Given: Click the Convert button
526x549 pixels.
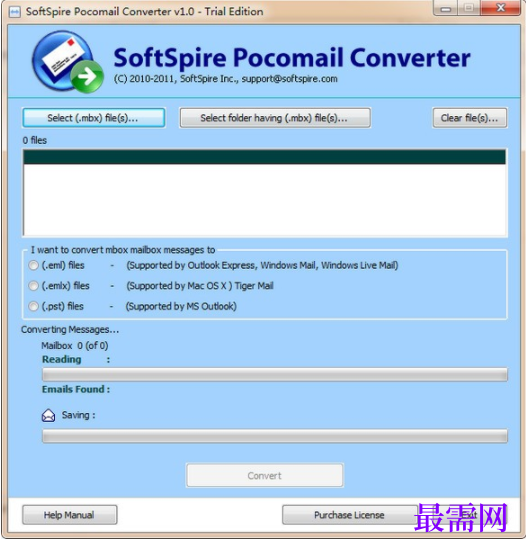Looking at the screenshot, I should point(265,475).
